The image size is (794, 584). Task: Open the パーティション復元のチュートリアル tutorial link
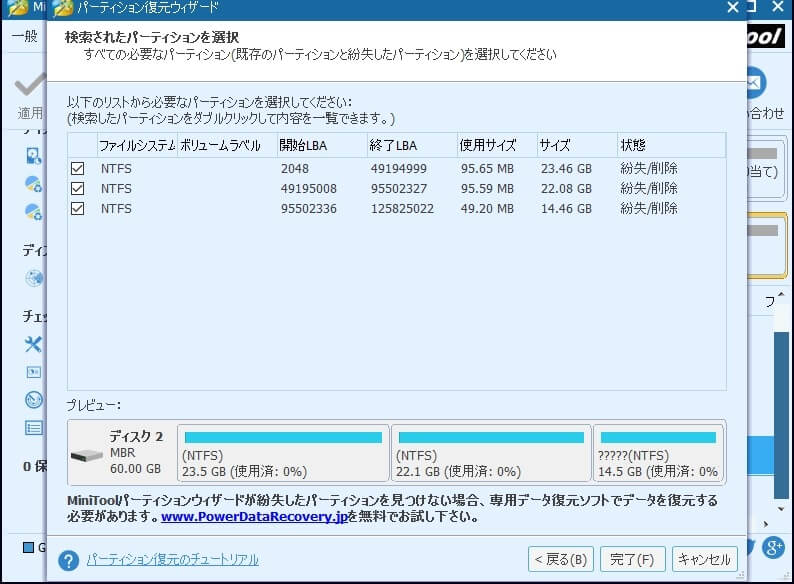click(x=172, y=559)
